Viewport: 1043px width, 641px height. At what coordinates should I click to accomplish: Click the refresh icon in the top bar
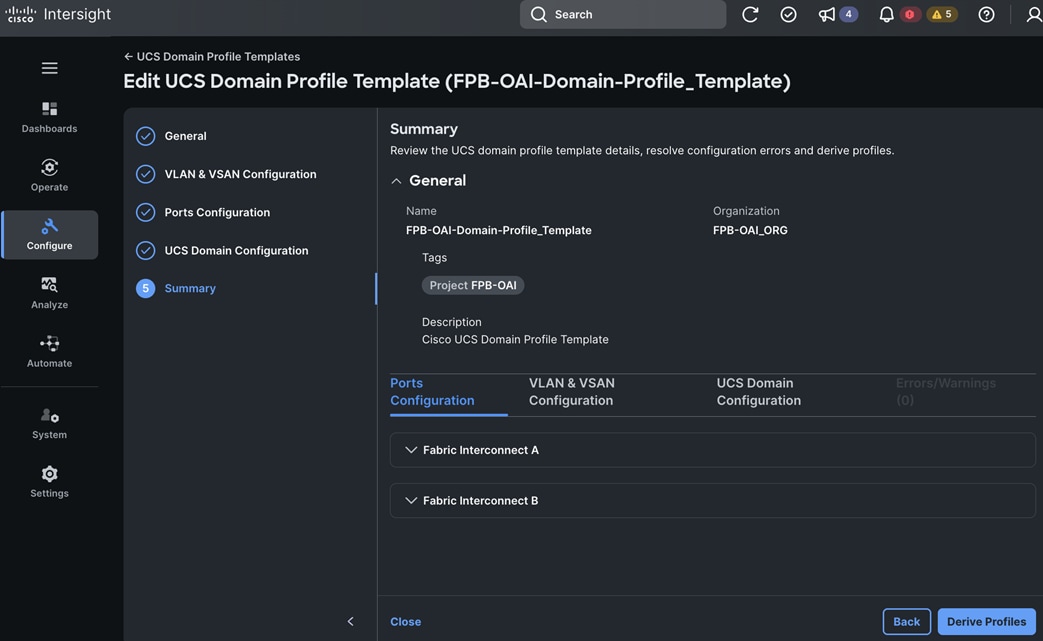click(750, 15)
